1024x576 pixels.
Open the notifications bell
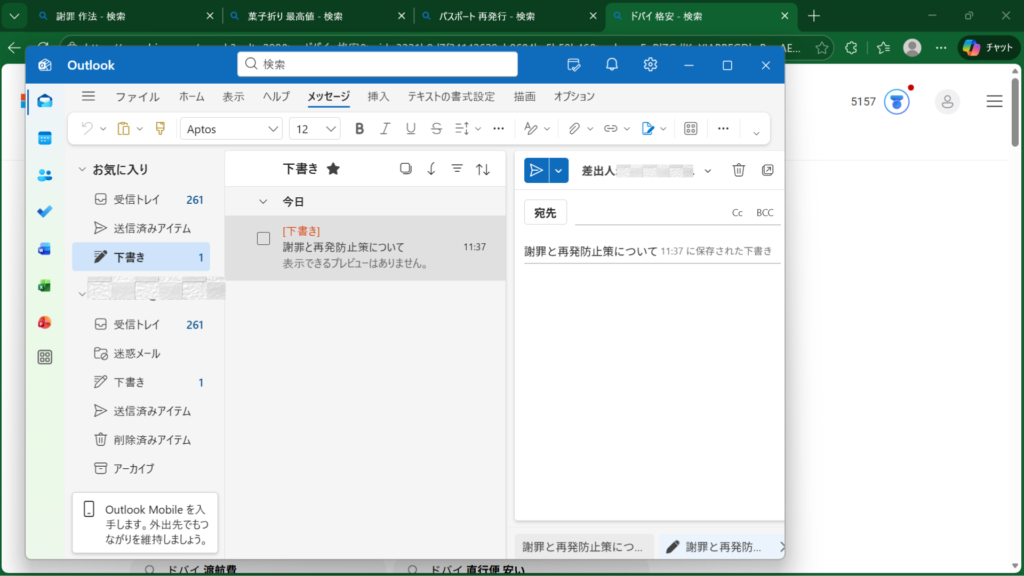pyautogui.click(x=612, y=65)
